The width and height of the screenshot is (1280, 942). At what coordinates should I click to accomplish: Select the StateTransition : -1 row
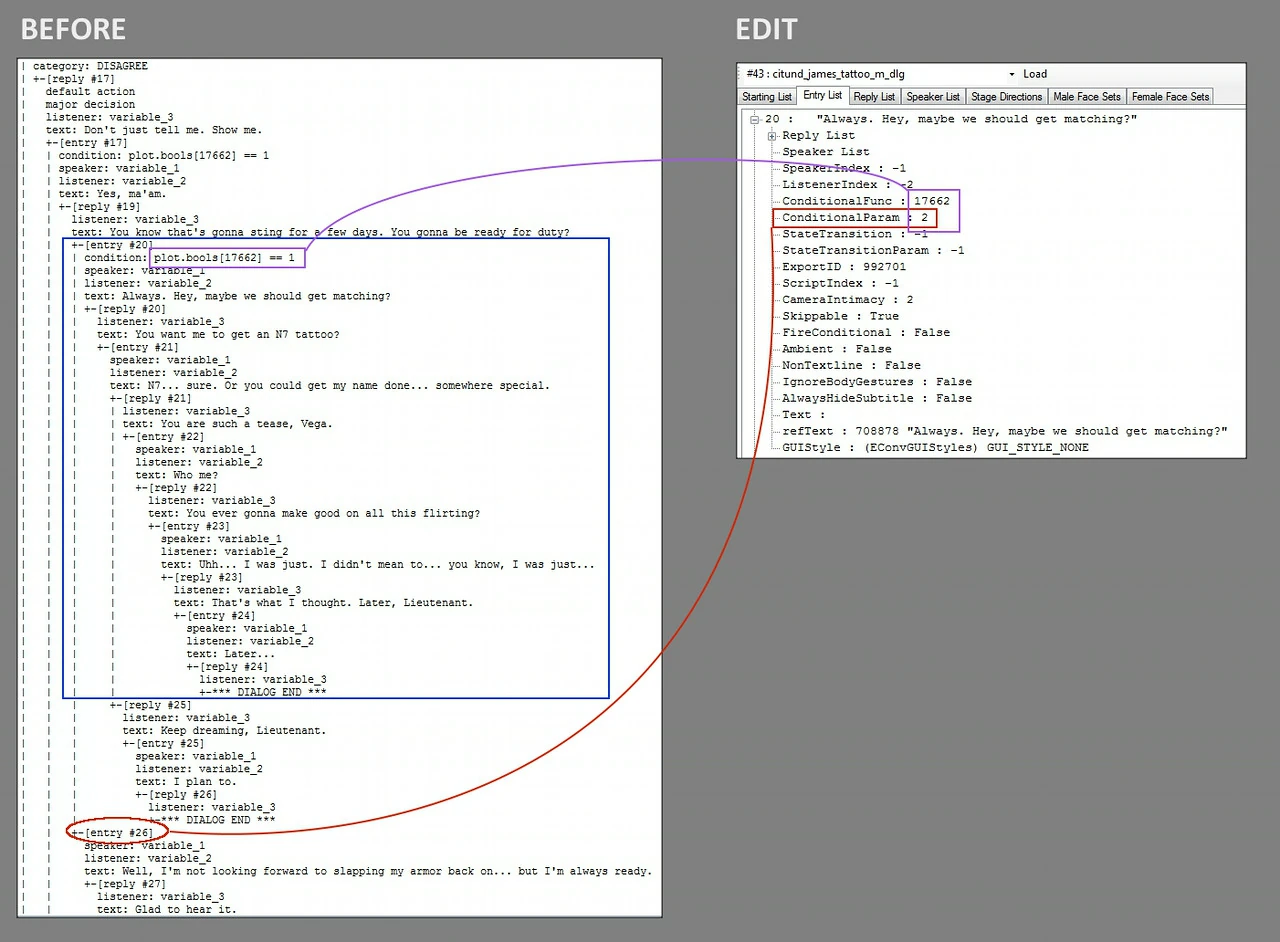tap(855, 234)
